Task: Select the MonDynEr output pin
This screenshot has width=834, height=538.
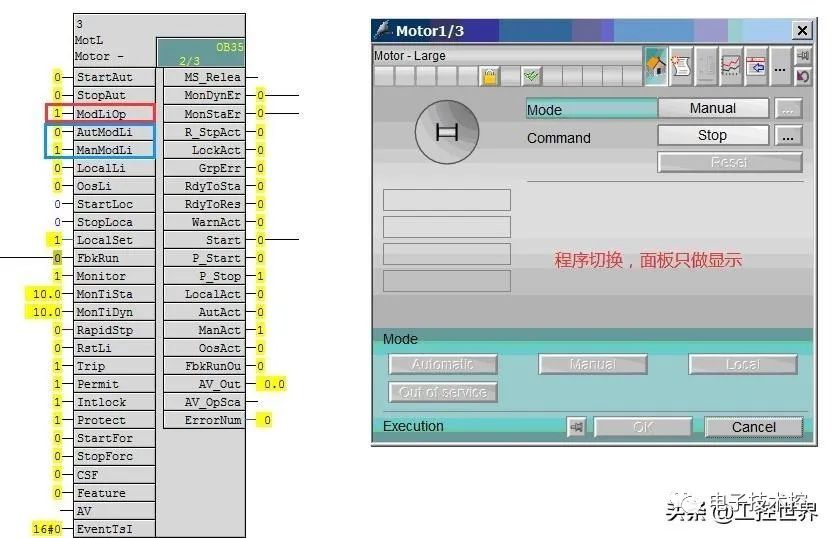Action: 204,95
